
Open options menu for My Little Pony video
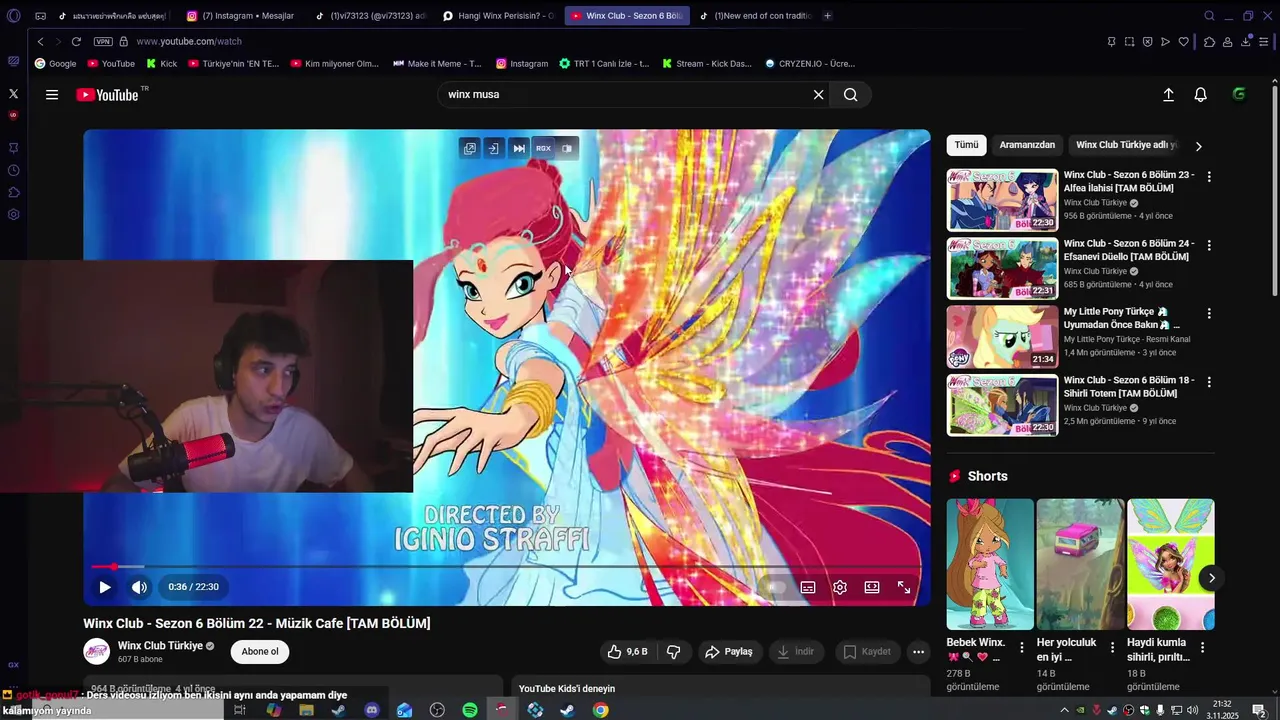tap(1209, 313)
